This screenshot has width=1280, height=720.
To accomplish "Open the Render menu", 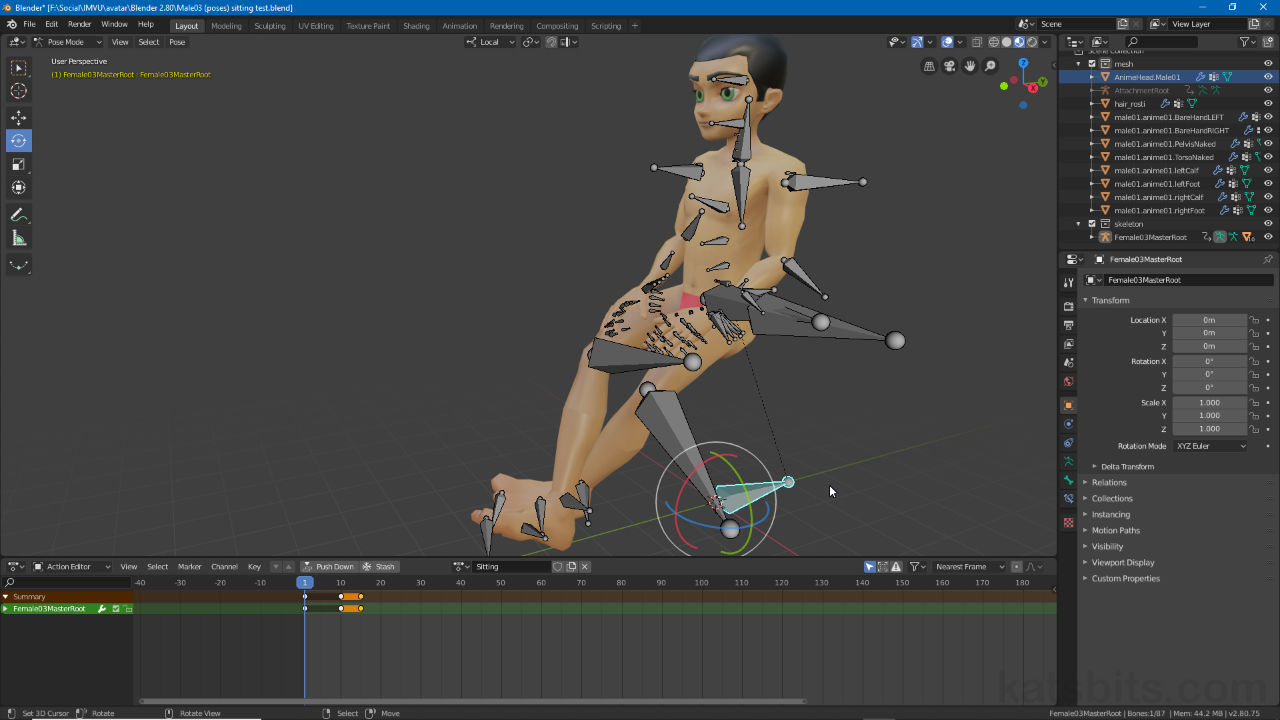I will point(80,24).
